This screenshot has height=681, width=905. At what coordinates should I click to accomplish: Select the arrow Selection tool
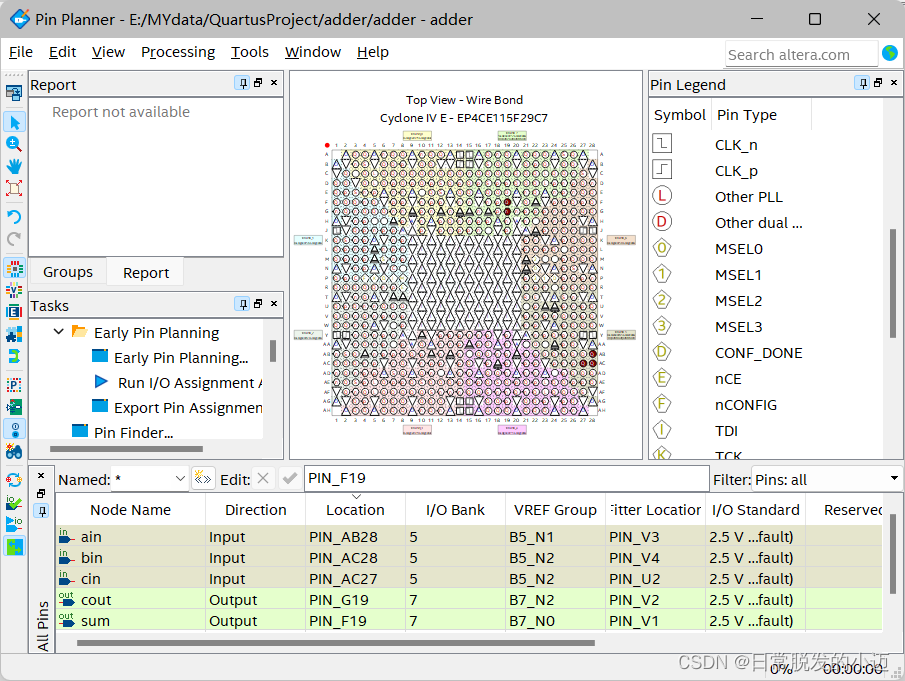pos(14,122)
